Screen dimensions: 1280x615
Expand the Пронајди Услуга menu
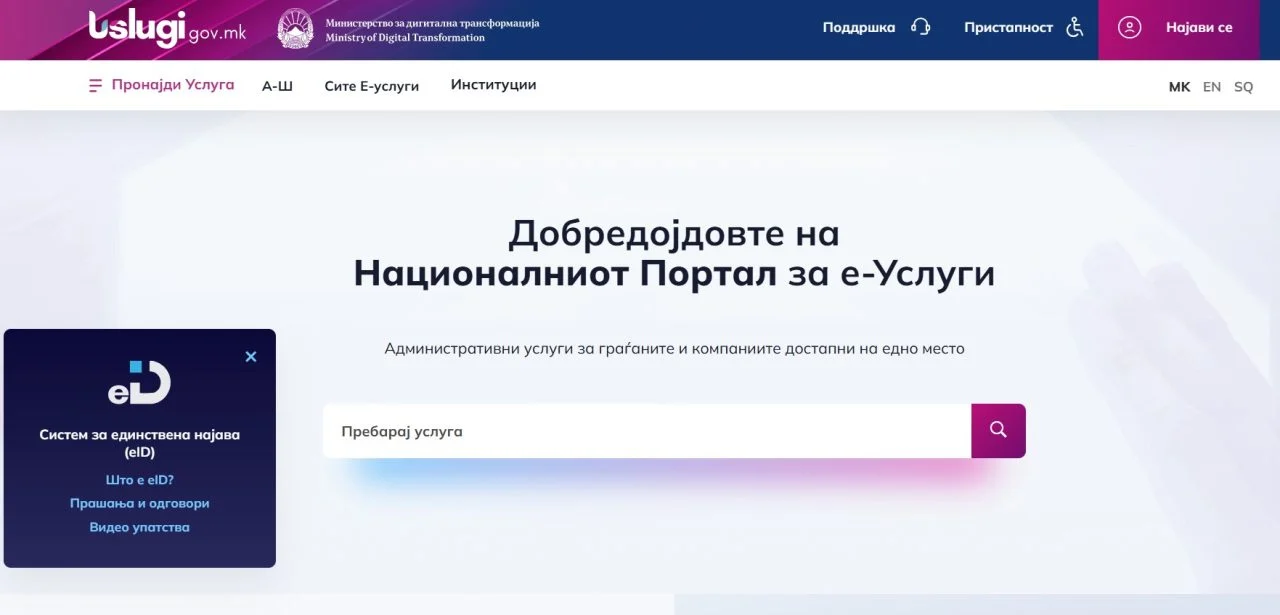tap(172, 85)
